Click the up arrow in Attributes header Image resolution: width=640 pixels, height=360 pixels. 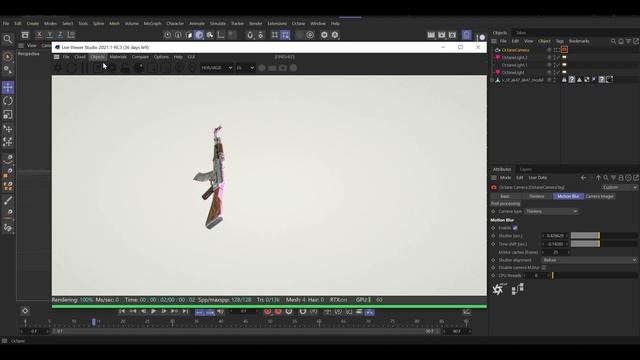pyautogui.click(x=598, y=178)
